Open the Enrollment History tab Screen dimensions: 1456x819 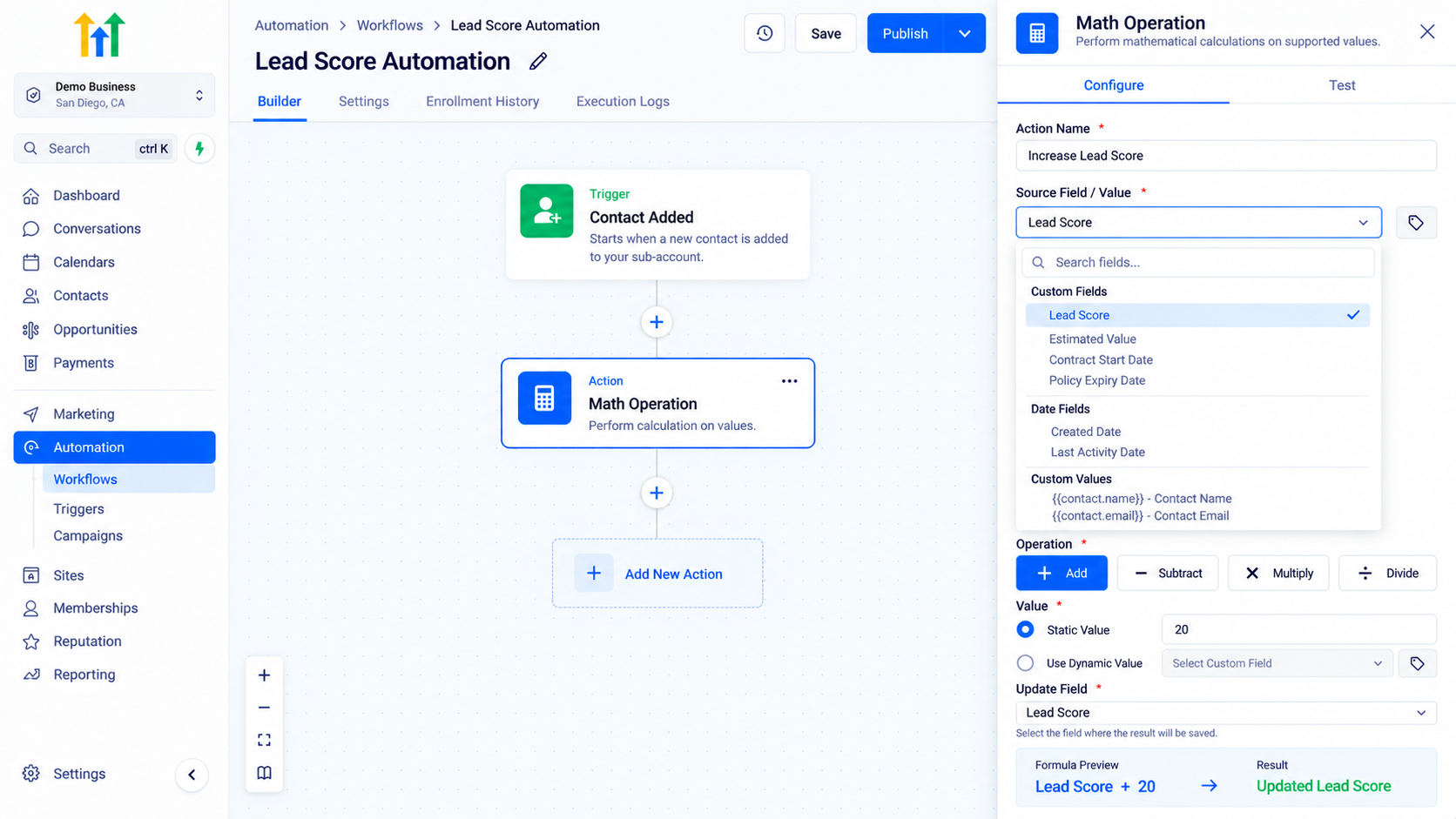[482, 102]
